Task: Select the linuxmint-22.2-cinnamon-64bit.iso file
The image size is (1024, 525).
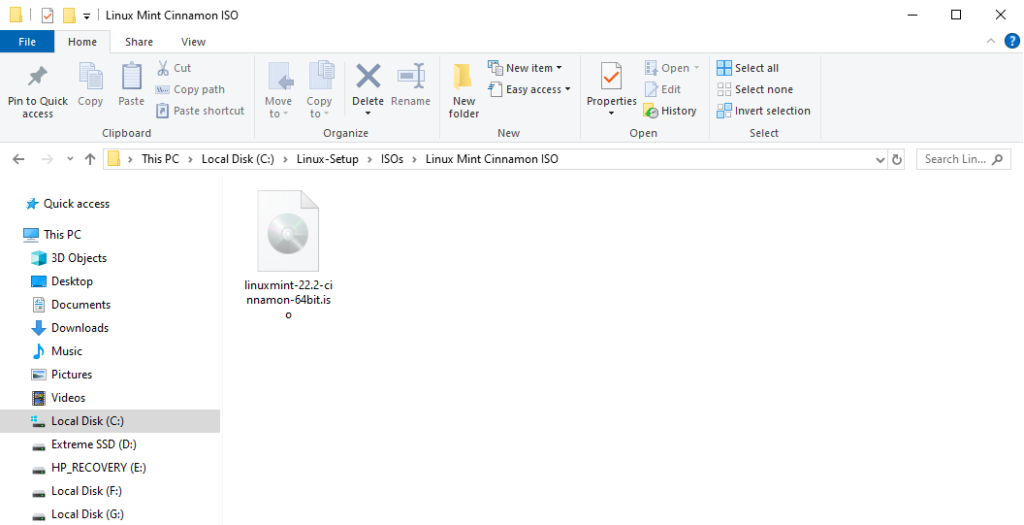Action: click(288, 250)
